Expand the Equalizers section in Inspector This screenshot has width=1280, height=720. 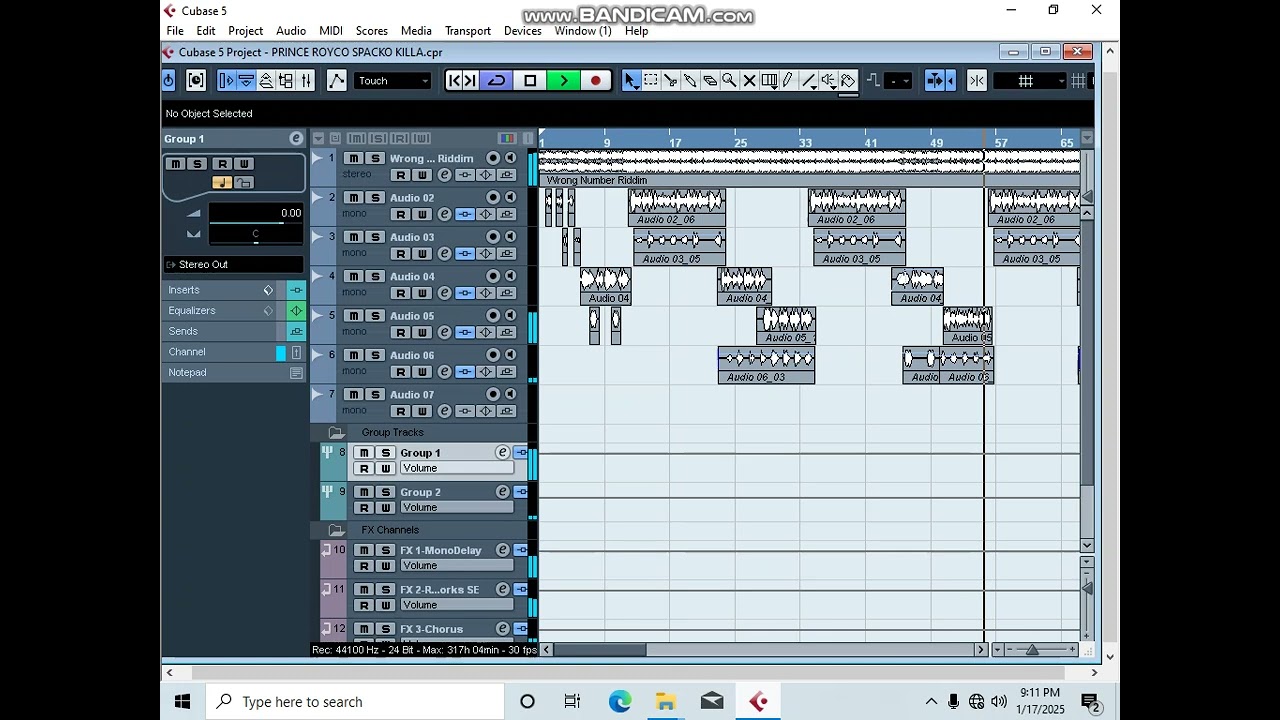[x=192, y=311]
